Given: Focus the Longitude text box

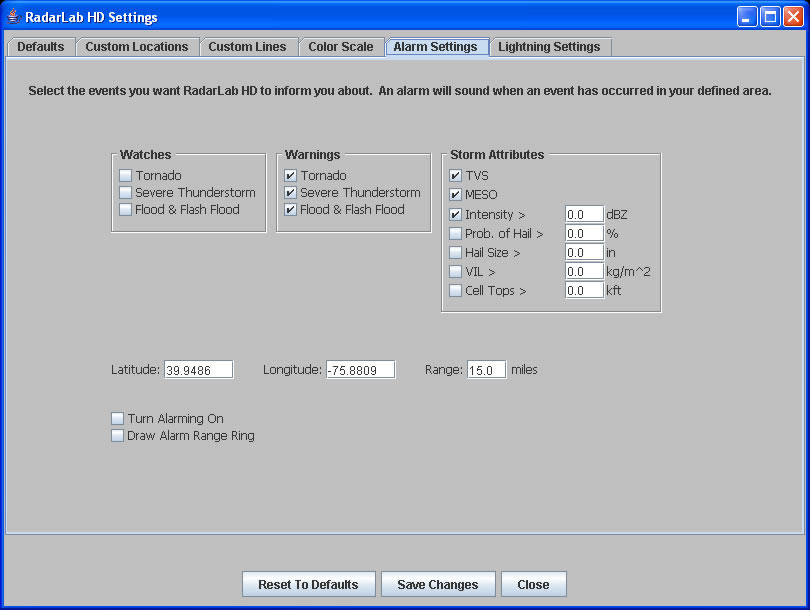Looking at the screenshot, I should (361, 370).
